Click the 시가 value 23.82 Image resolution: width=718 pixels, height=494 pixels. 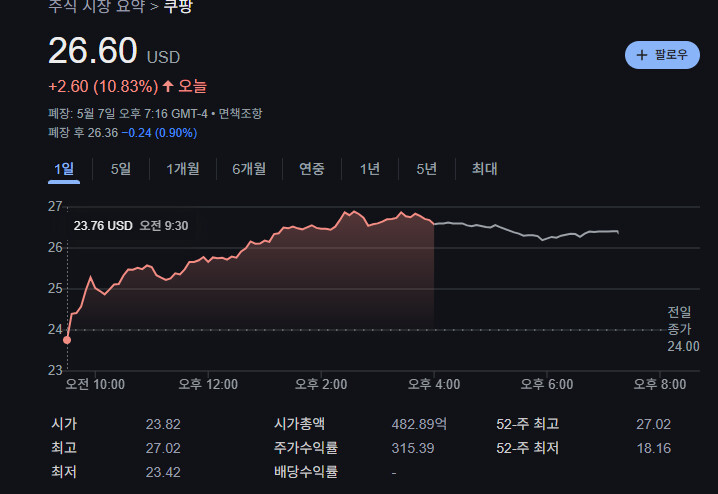pyautogui.click(x=163, y=424)
